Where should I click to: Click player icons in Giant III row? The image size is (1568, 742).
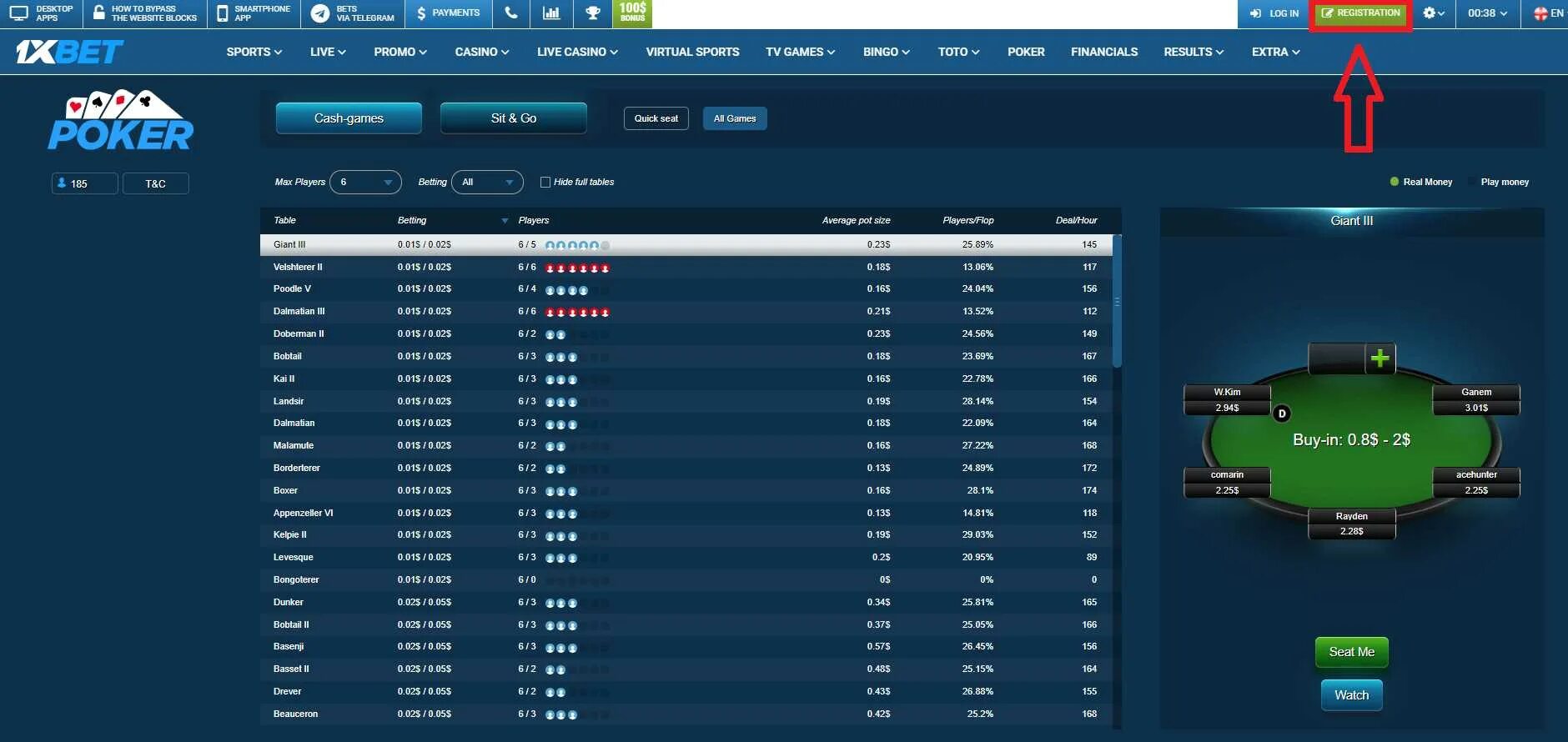tap(577, 245)
